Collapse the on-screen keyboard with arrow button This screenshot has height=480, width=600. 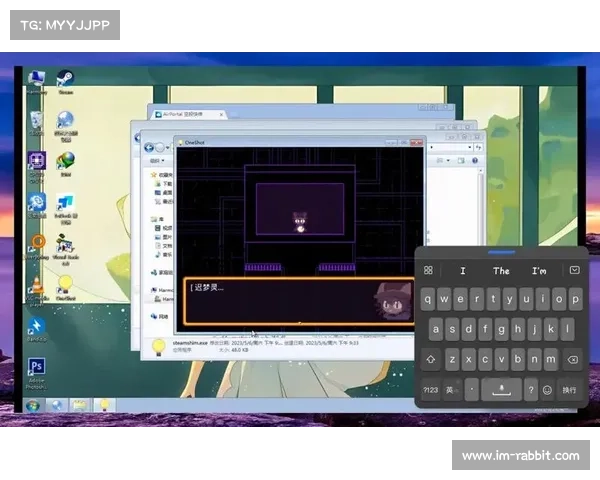point(574,271)
